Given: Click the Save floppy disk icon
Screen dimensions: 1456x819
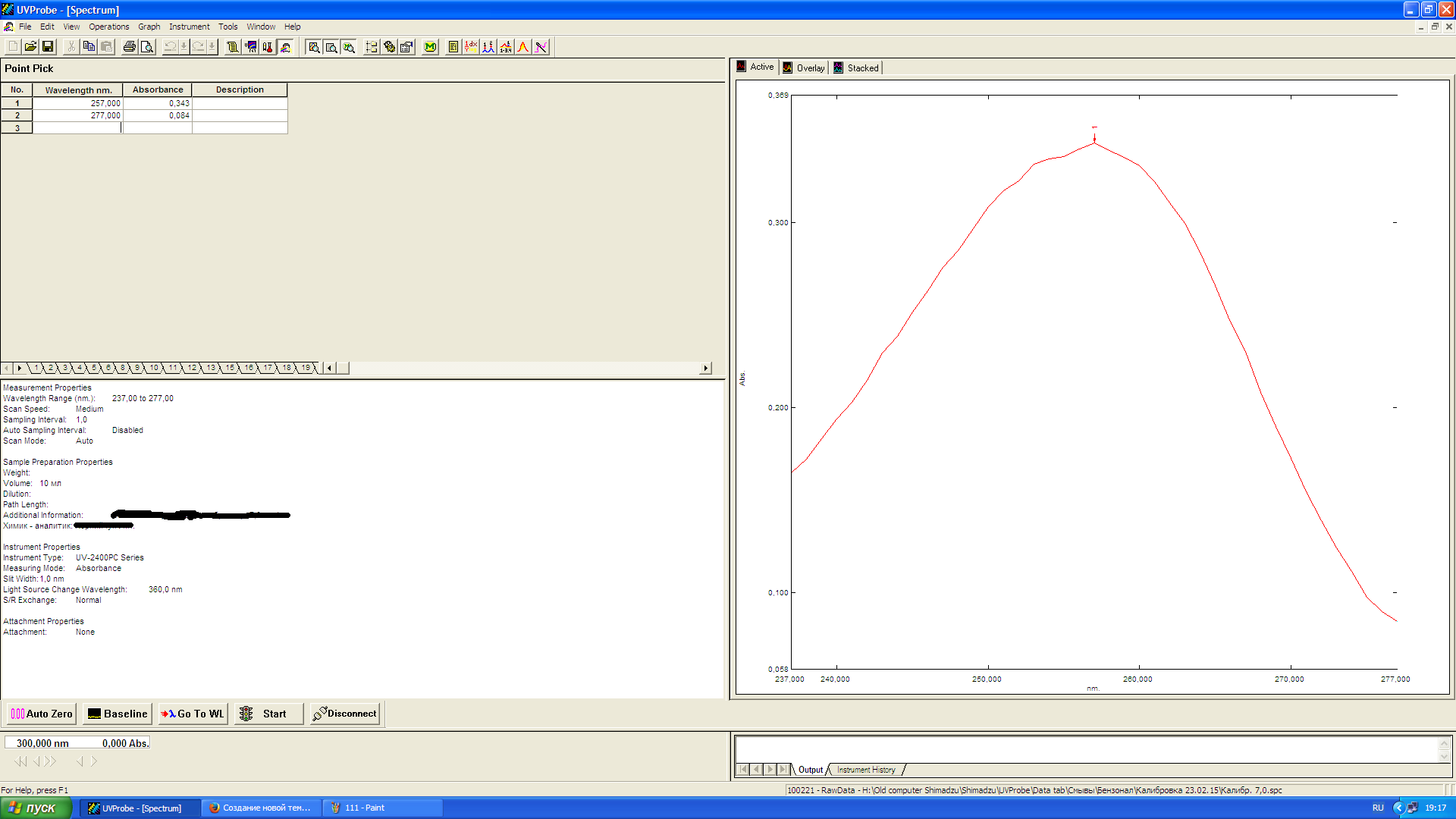Looking at the screenshot, I should (x=48, y=47).
